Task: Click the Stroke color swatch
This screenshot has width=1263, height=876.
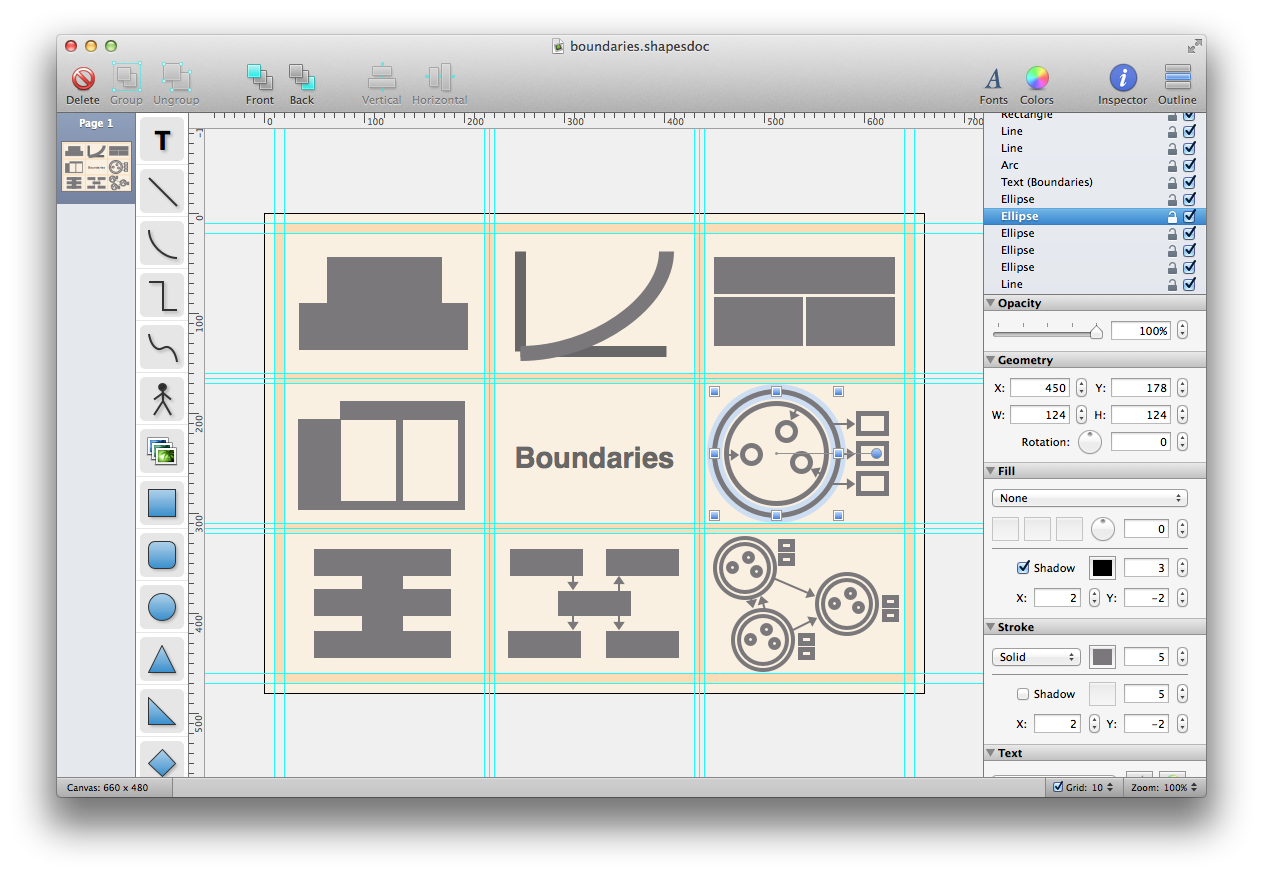Action: point(1102,657)
